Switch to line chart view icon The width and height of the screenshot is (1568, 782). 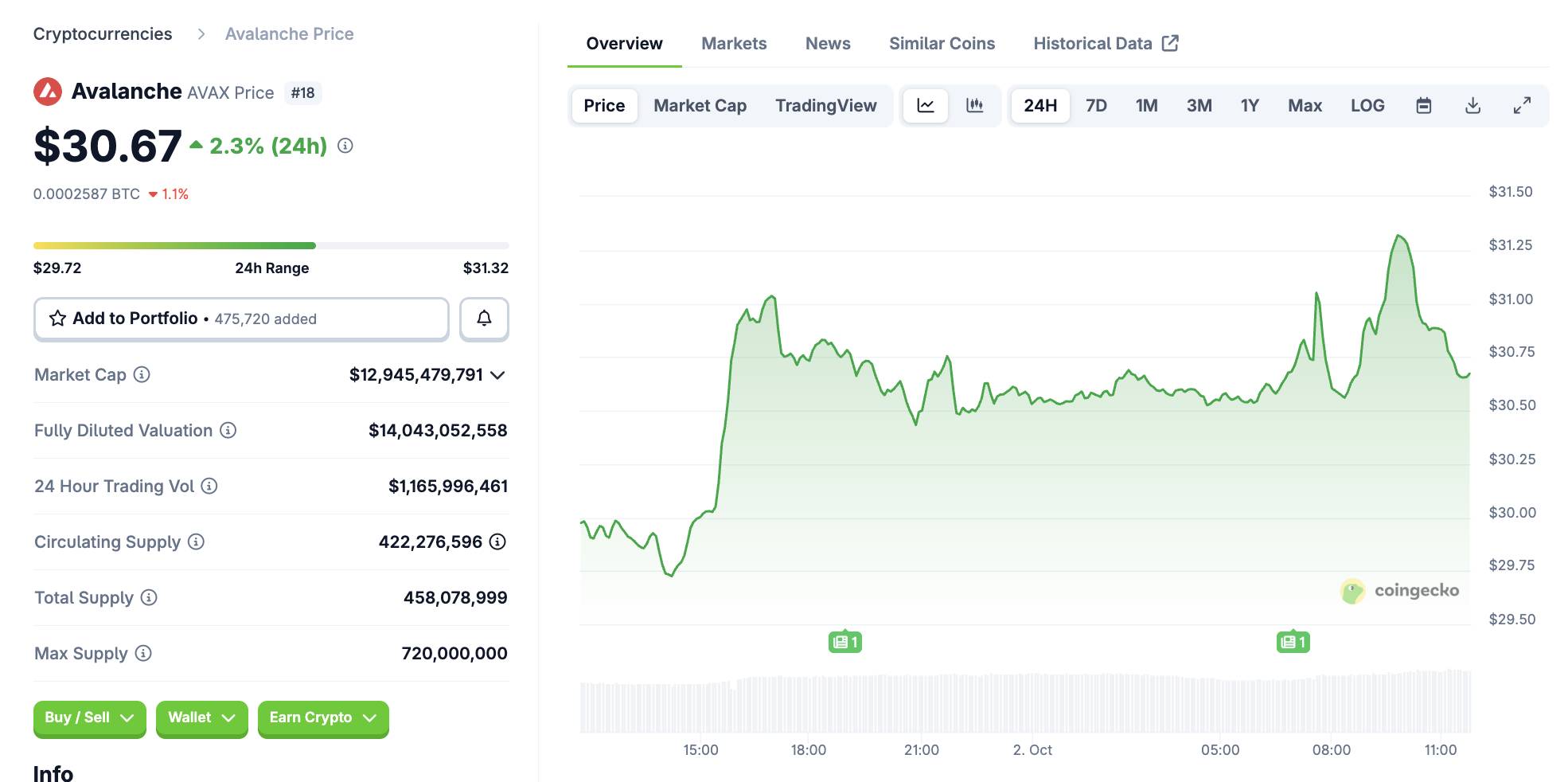(925, 106)
